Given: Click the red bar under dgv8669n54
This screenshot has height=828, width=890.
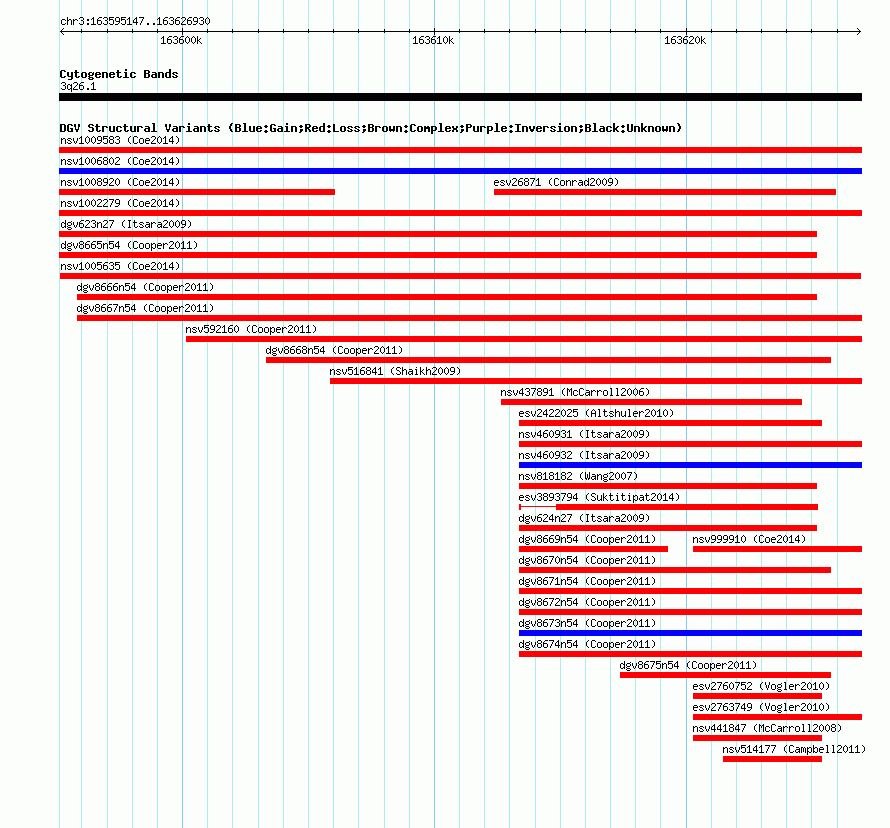Looking at the screenshot, I should (593, 549).
